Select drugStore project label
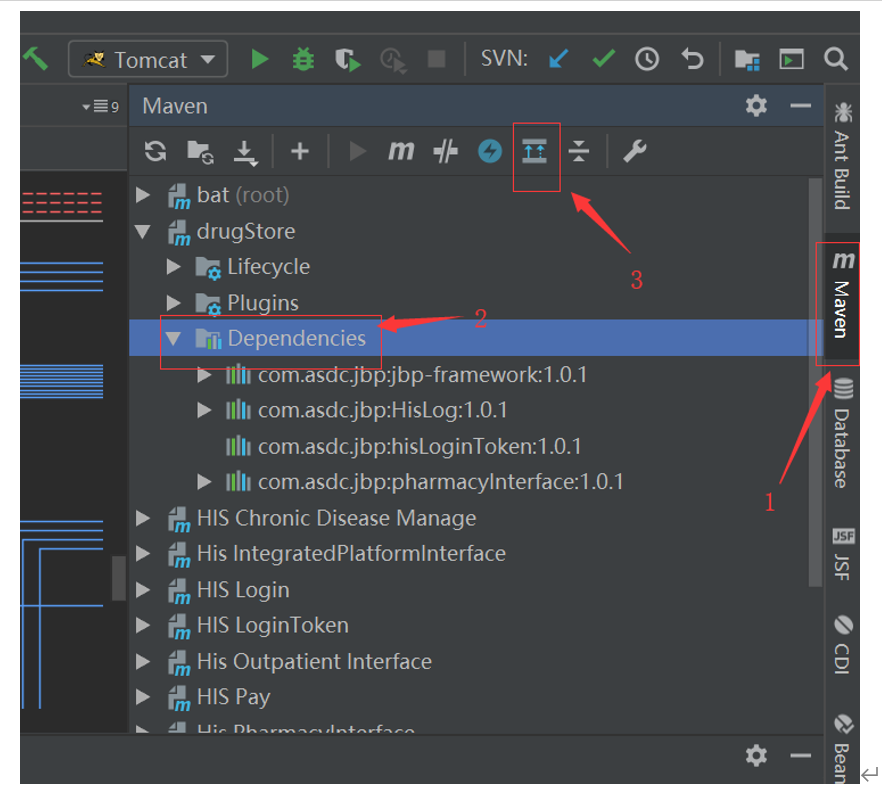Screen dimensions: 882x799 point(246,231)
